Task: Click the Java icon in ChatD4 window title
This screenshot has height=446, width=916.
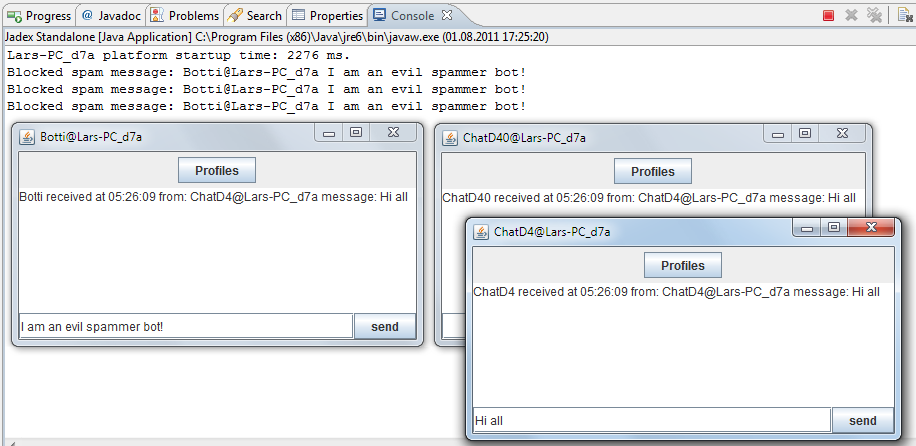Action: pyautogui.click(x=481, y=231)
